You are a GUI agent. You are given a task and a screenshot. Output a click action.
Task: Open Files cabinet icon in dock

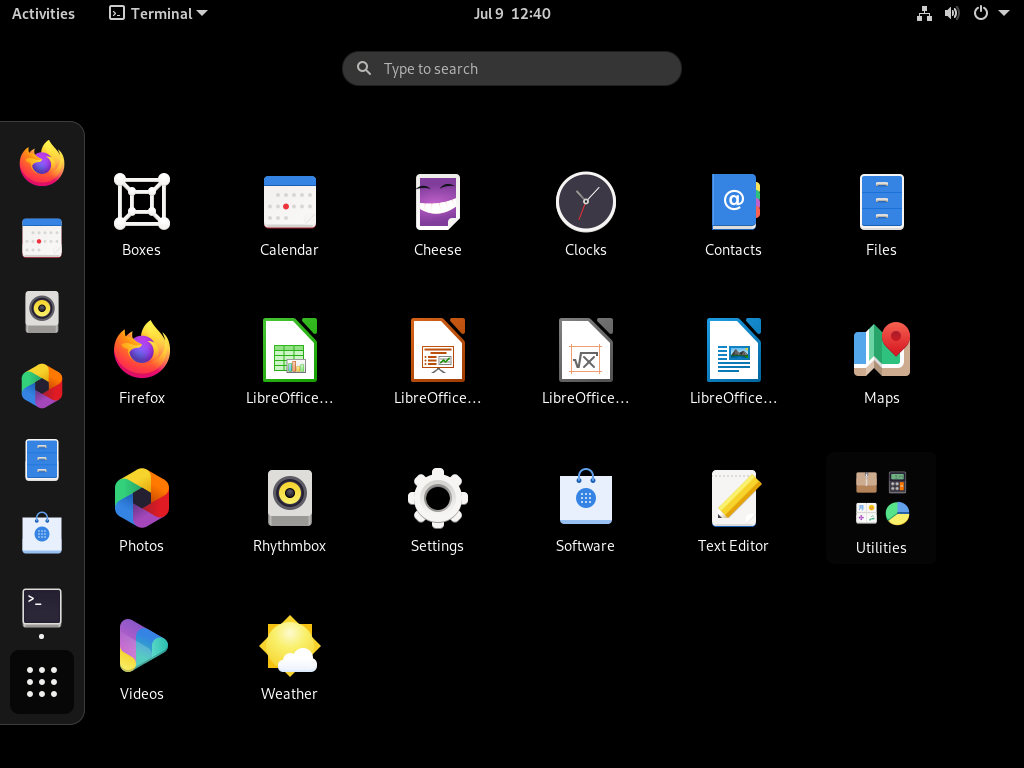pyautogui.click(x=42, y=460)
